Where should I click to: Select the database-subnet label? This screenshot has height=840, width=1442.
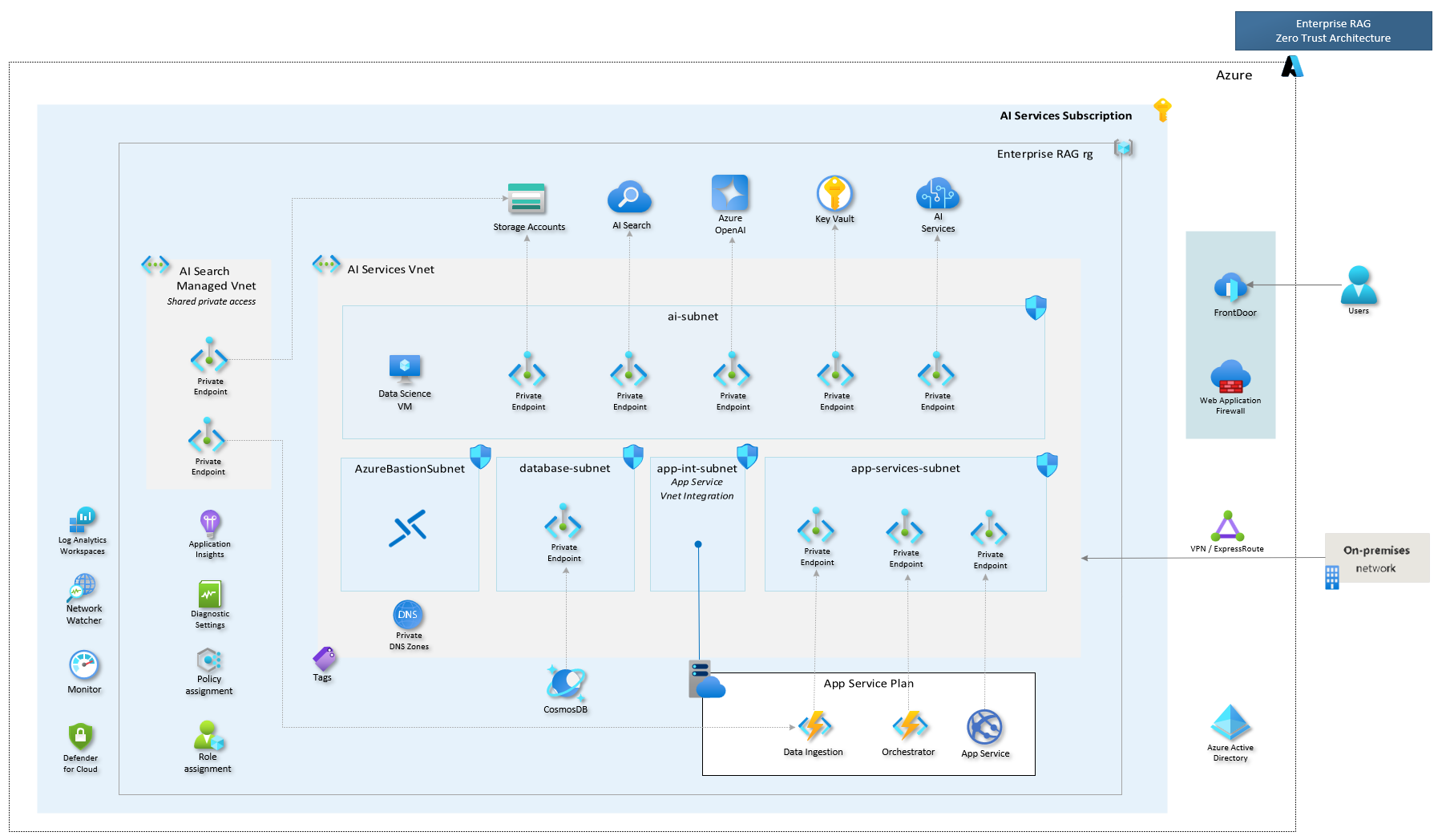click(564, 468)
